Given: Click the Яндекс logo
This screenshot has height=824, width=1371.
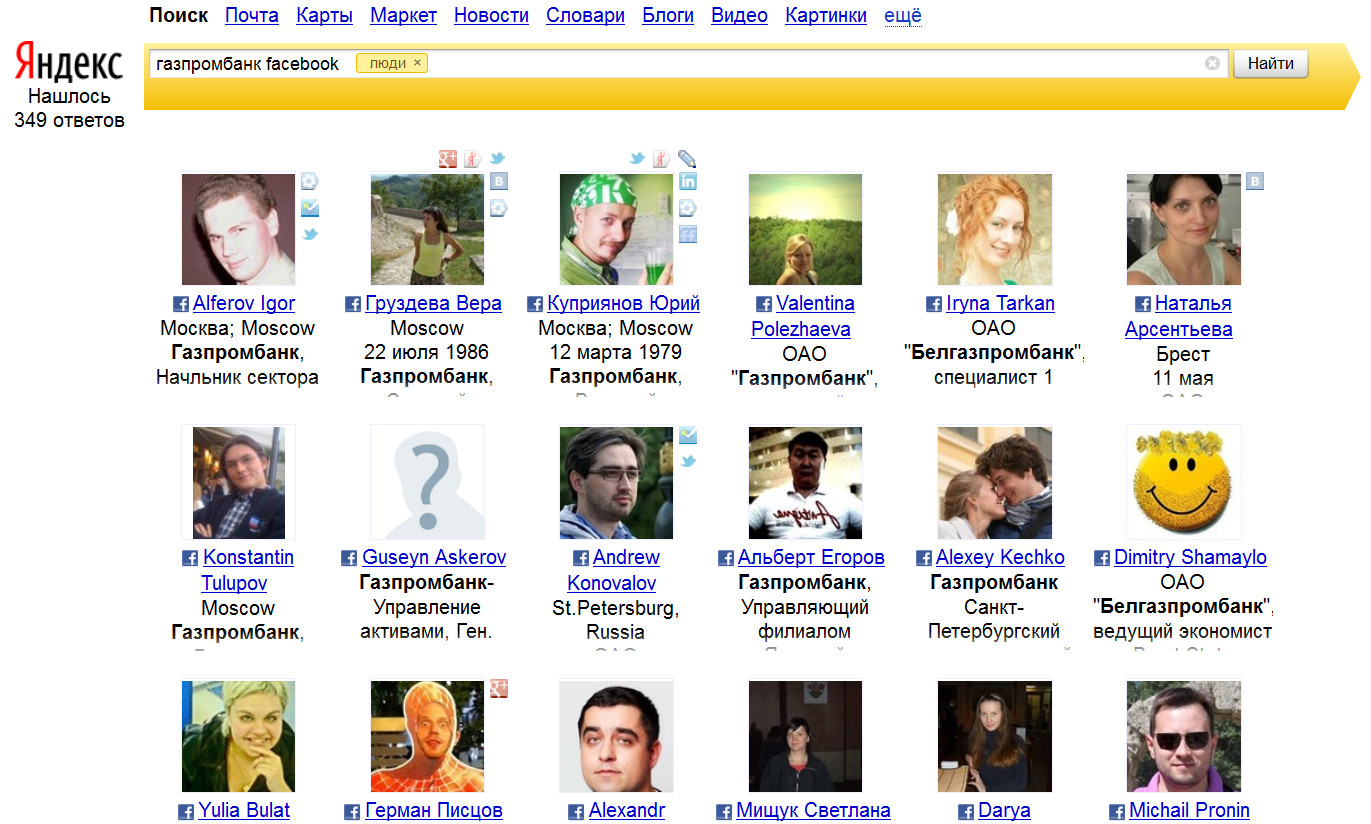Looking at the screenshot, I should point(69,62).
